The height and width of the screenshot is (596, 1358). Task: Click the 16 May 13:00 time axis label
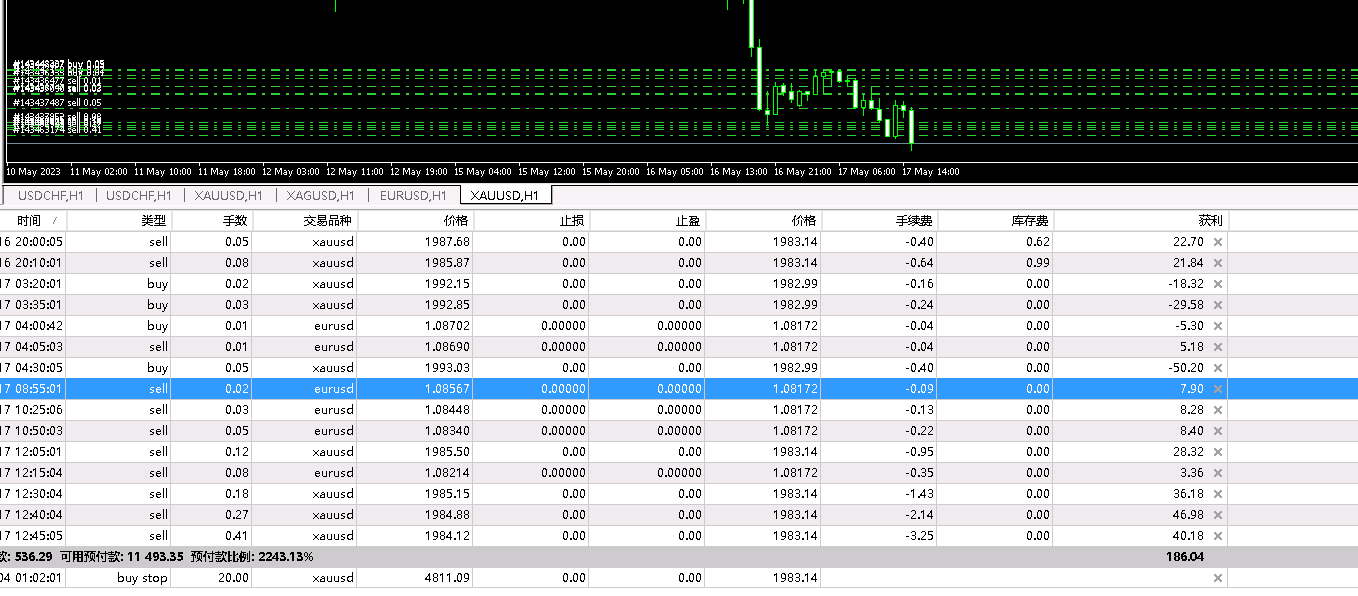pos(738,172)
